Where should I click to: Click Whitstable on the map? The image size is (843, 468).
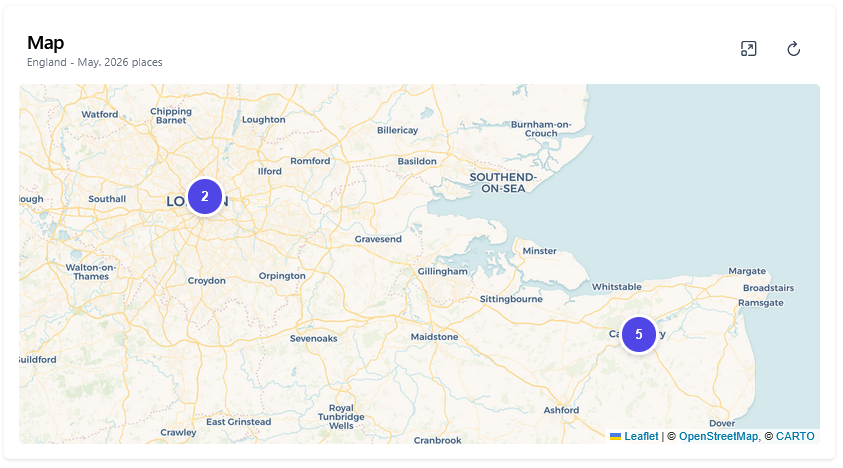point(617,287)
